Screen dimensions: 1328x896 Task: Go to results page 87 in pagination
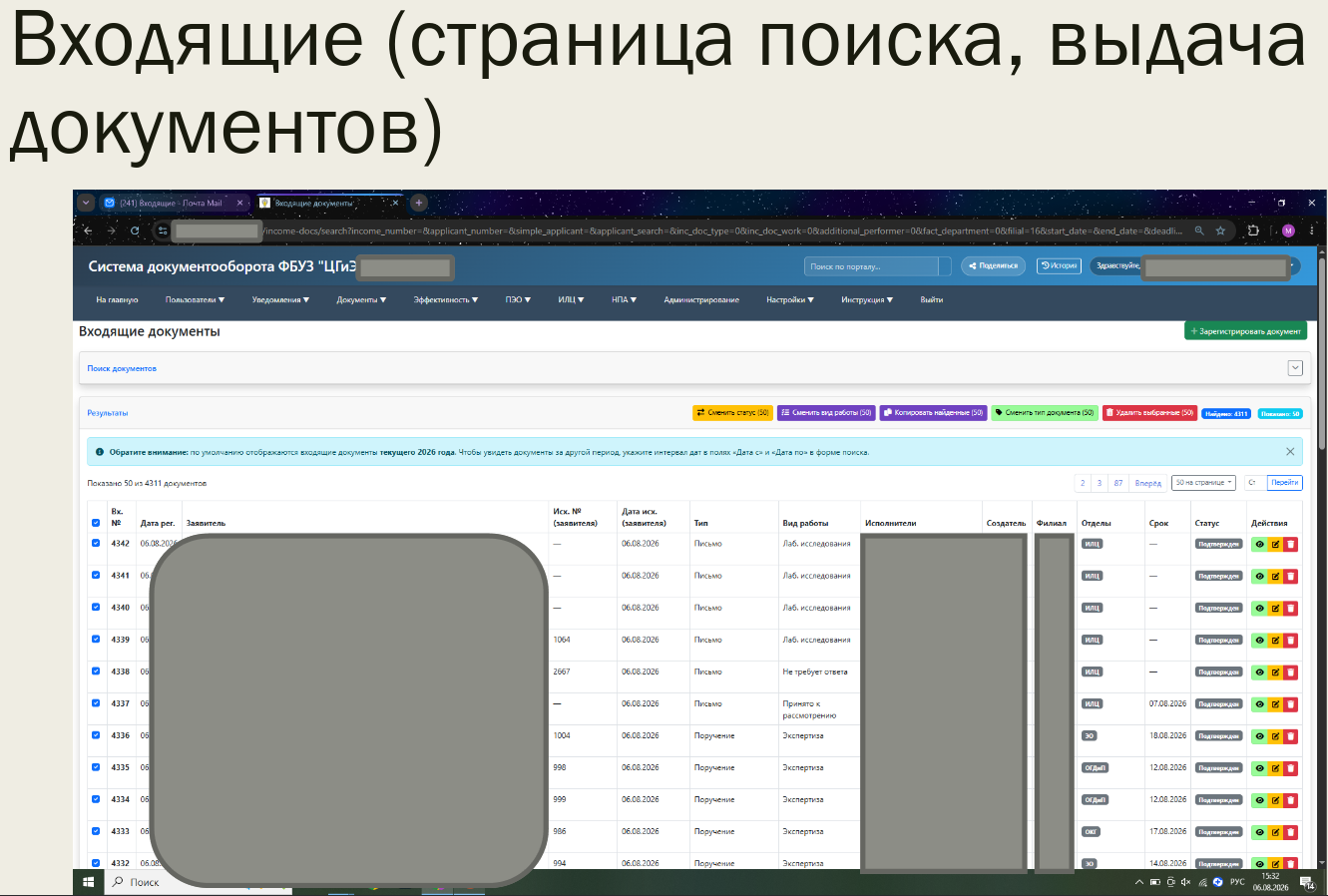click(x=1118, y=483)
